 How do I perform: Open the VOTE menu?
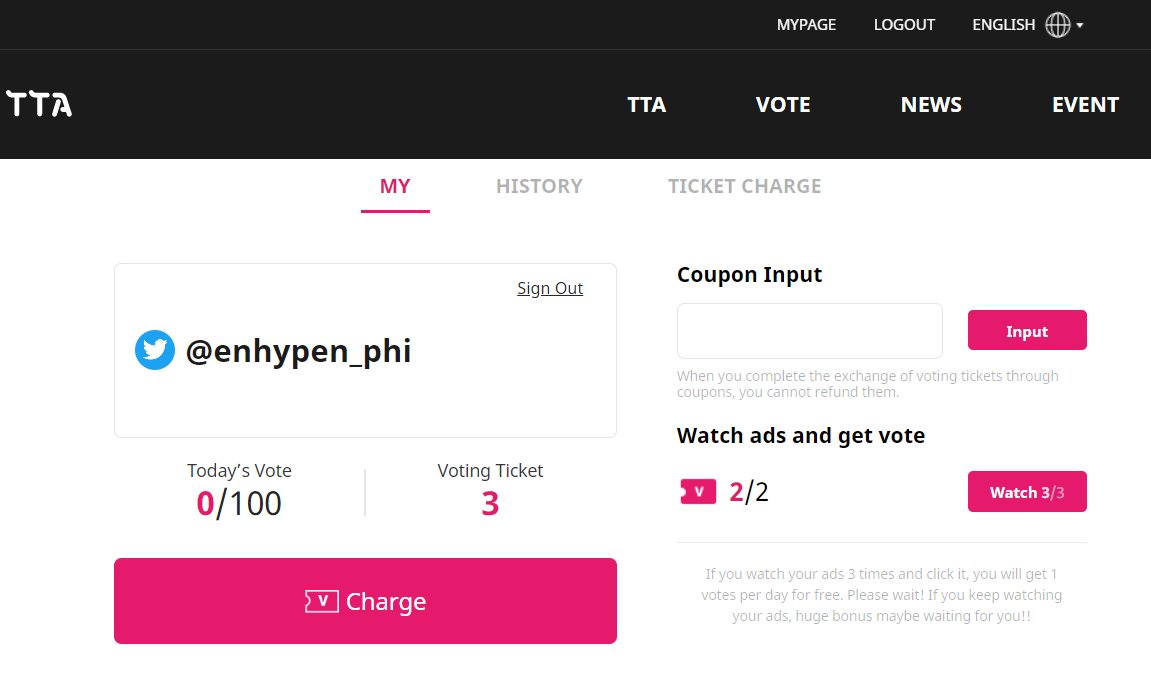(783, 105)
